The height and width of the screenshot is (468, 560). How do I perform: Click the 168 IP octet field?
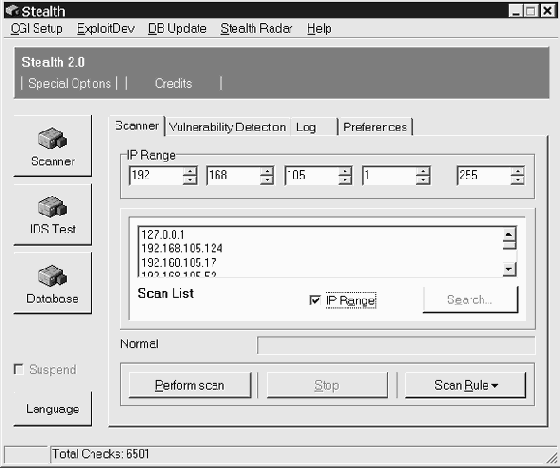234,175
